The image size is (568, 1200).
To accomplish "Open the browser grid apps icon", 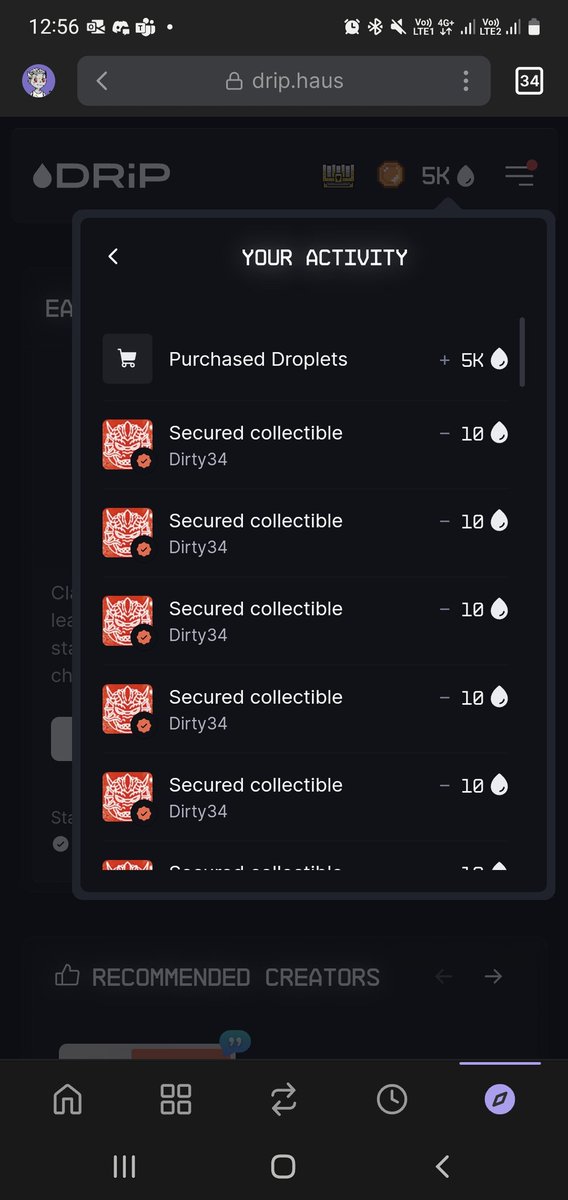I will click(x=176, y=1100).
